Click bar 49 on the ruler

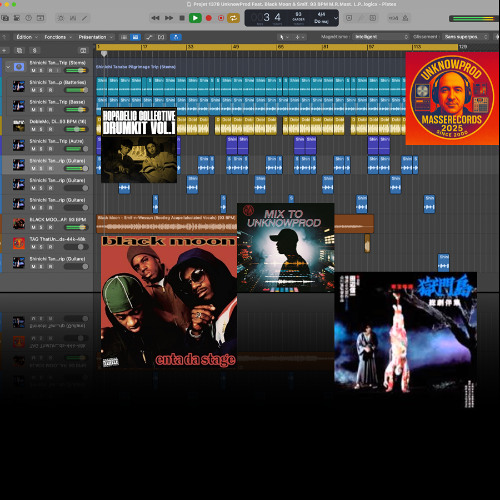pos(236,47)
